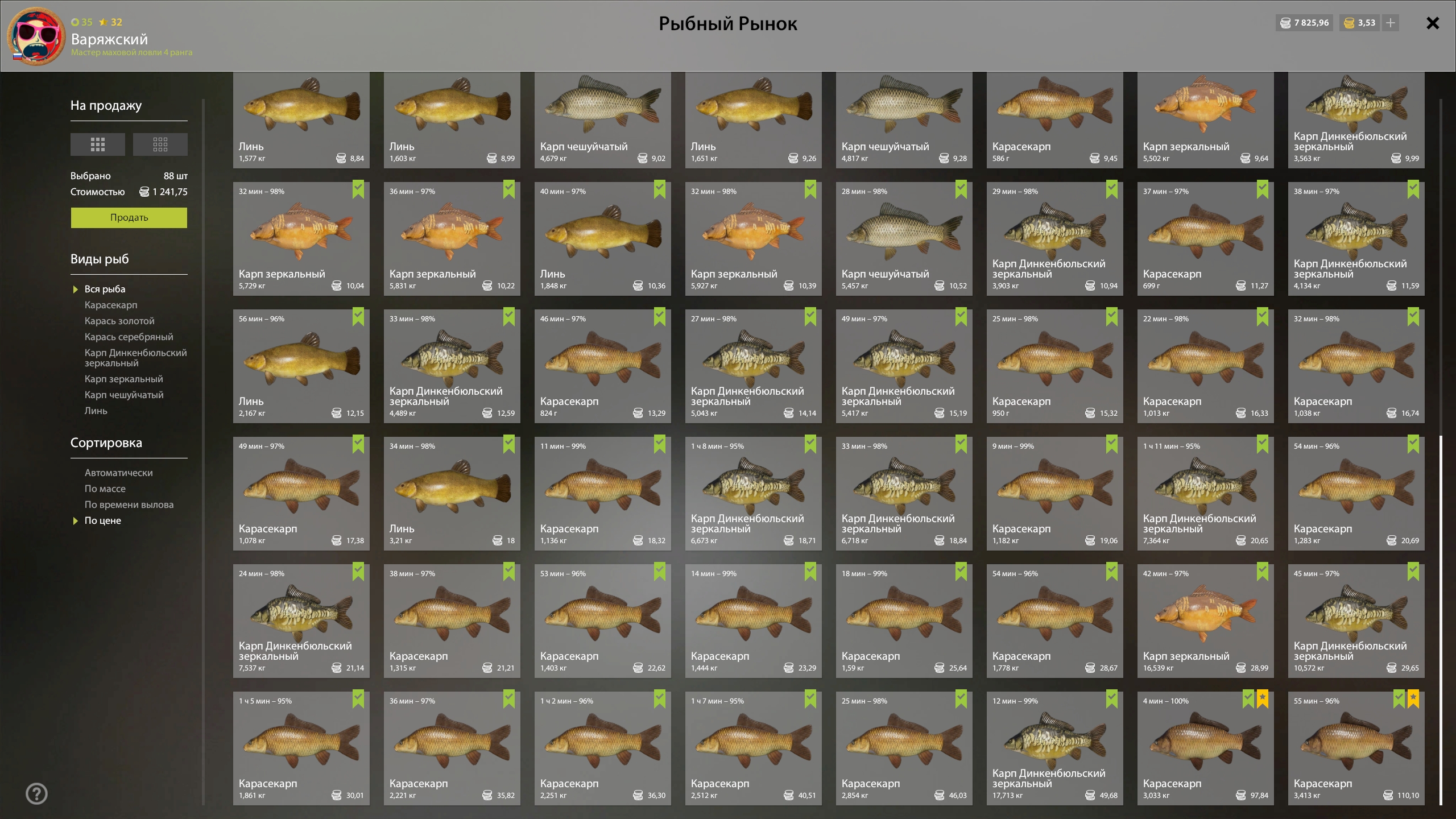Select Автоматически sorting option
Viewport: 1456px width, 819px height.
[x=118, y=473]
